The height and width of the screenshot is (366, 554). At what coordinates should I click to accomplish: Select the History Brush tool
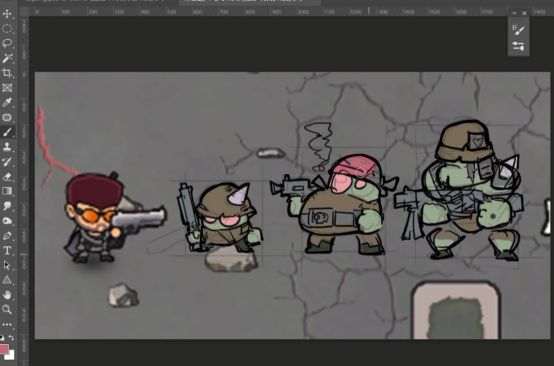click(7, 161)
